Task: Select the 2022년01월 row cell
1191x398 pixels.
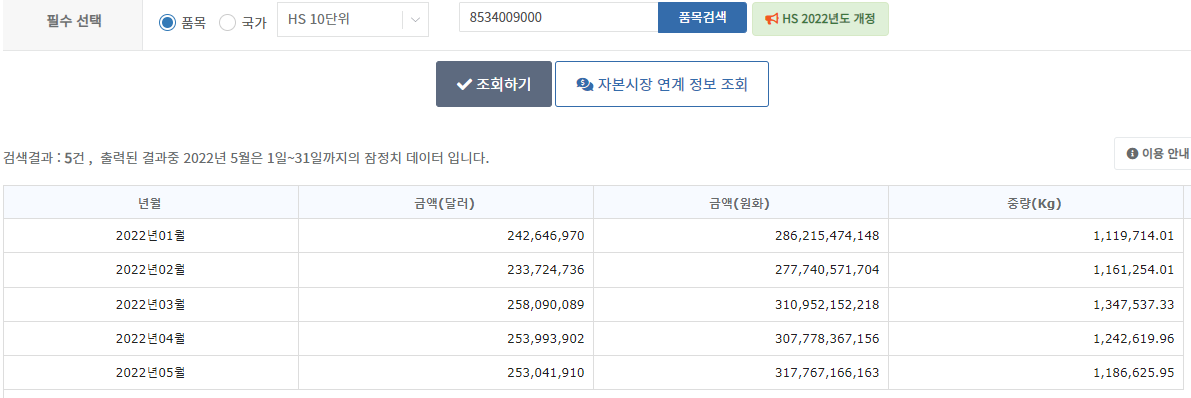Action: point(150,236)
